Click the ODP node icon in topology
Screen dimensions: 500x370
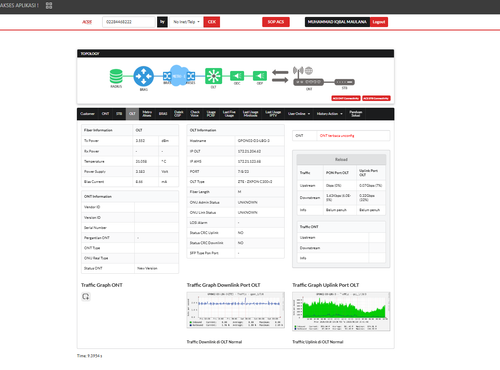(x=260, y=76)
